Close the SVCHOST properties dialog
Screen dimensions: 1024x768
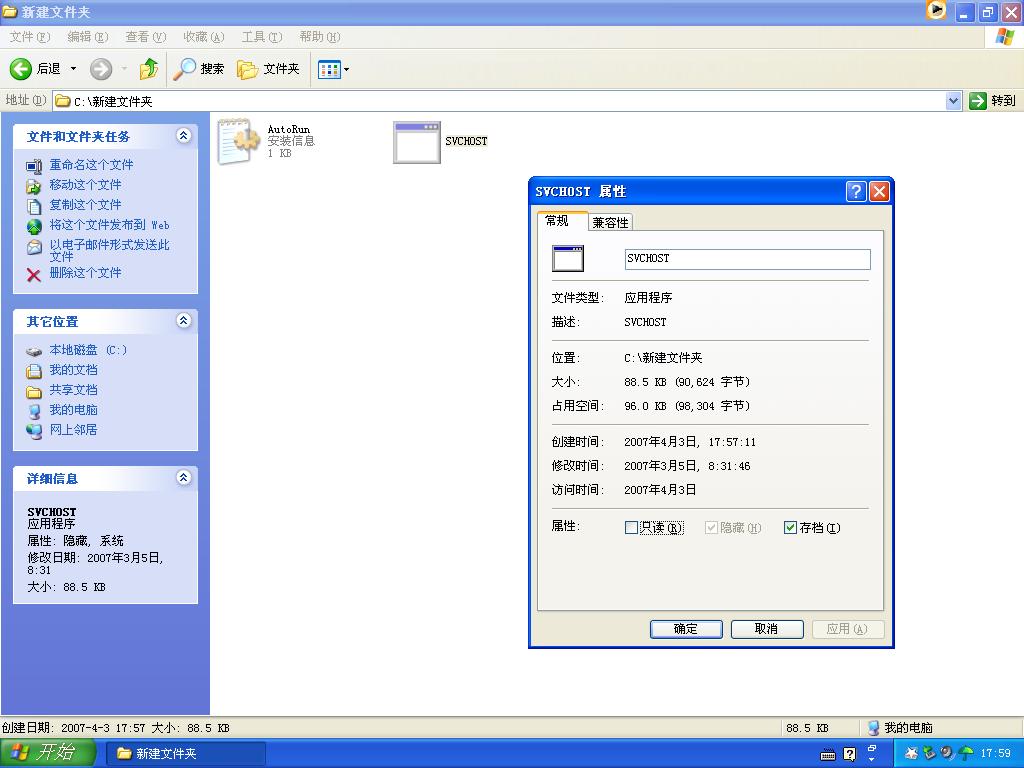(880, 191)
